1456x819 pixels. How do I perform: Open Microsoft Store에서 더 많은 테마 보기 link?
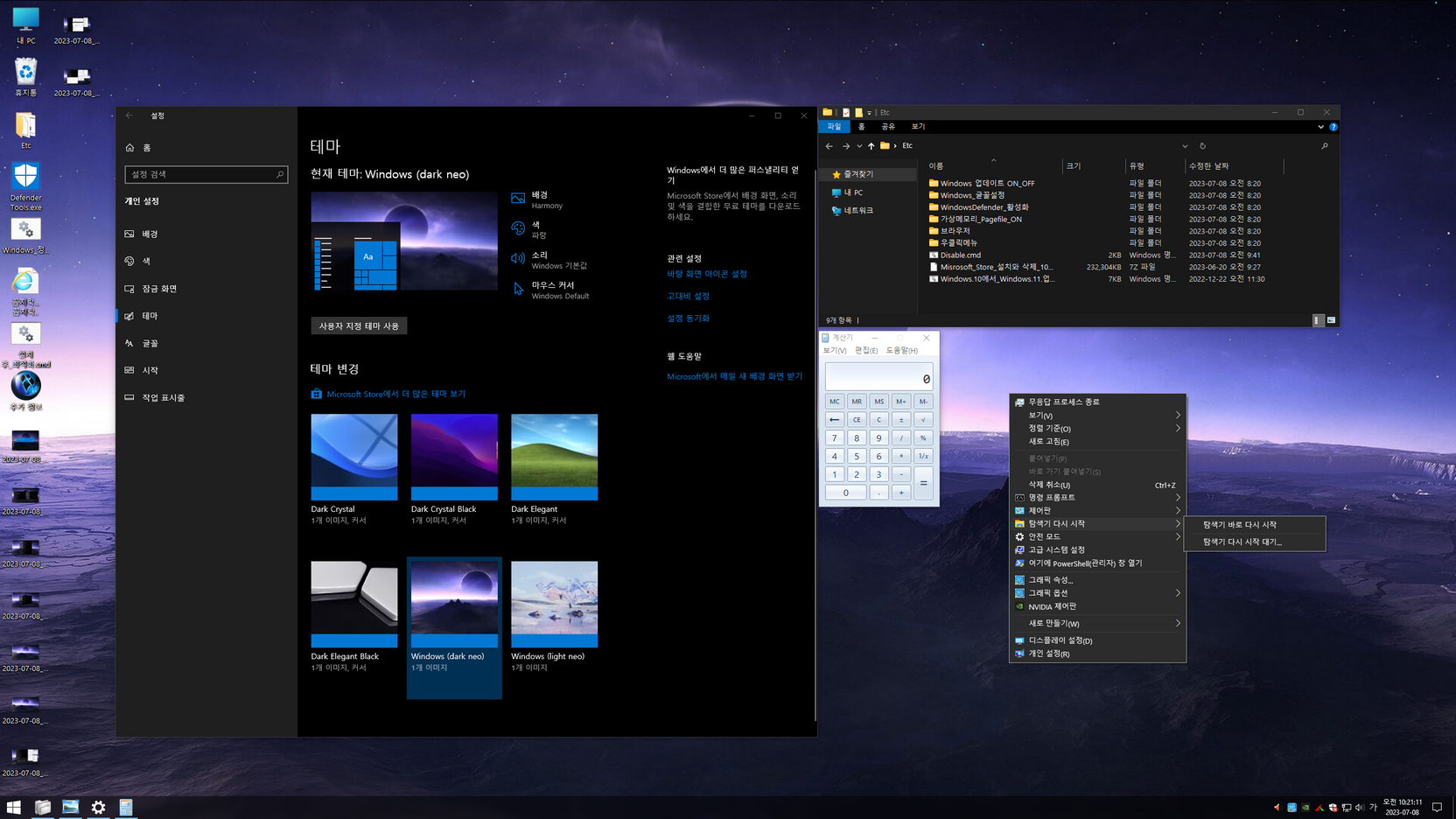pyautogui.click(x=388, y=394)
